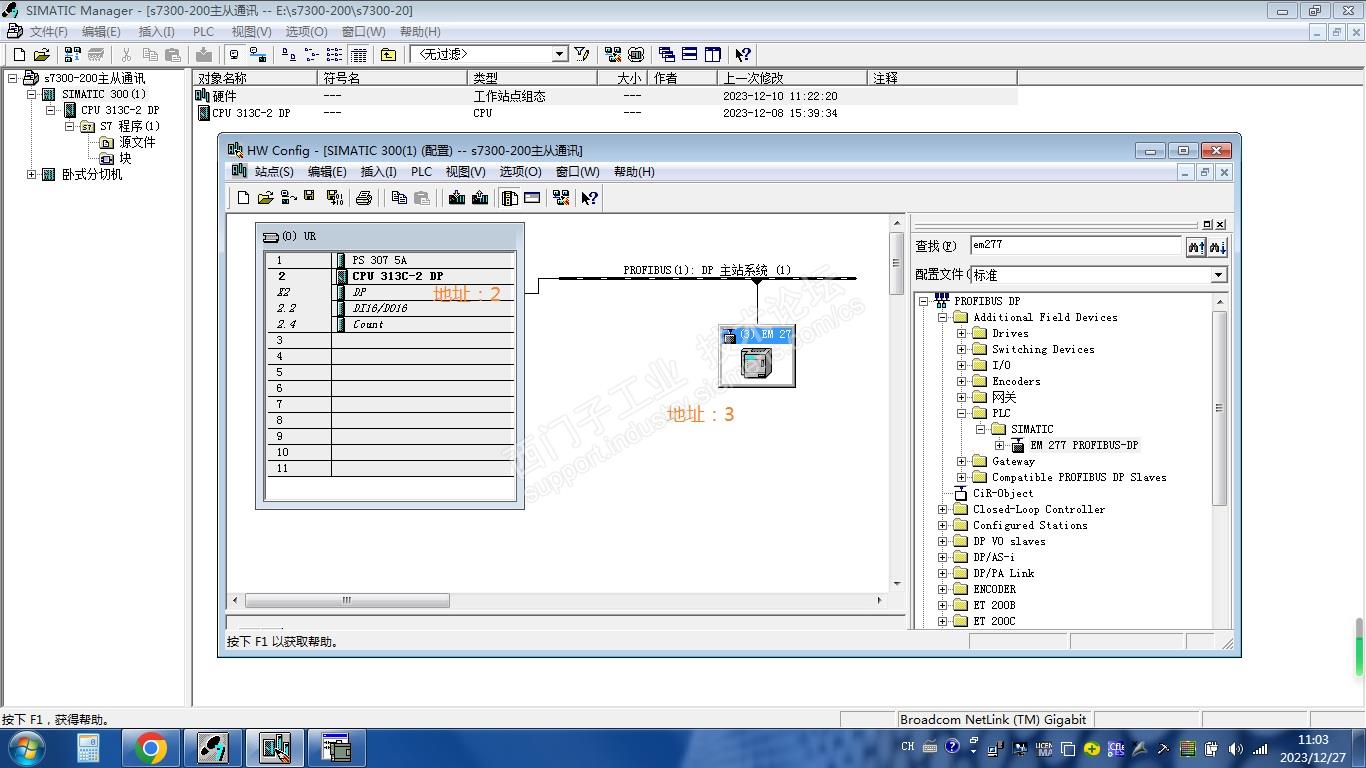Click the Help pointer icon in HW Config
The image size is (1366, 768).
[590, 198]
